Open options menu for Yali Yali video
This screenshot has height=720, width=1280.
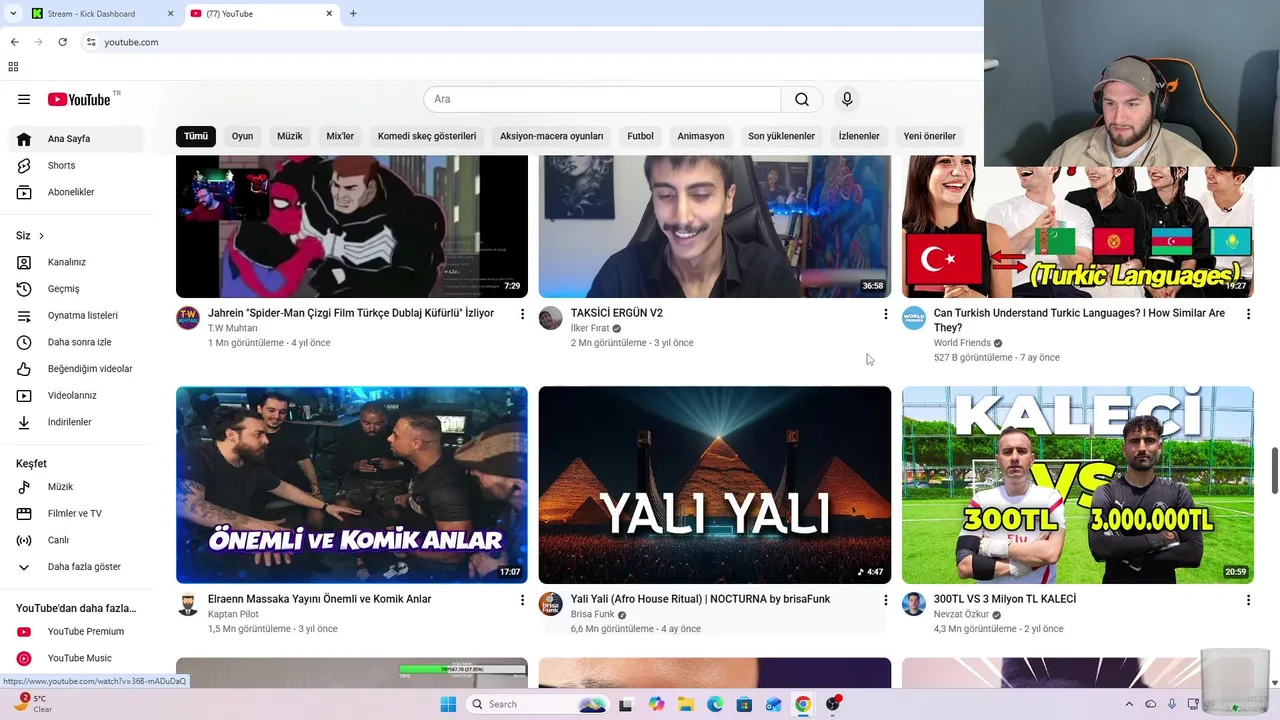click(885, 600)
